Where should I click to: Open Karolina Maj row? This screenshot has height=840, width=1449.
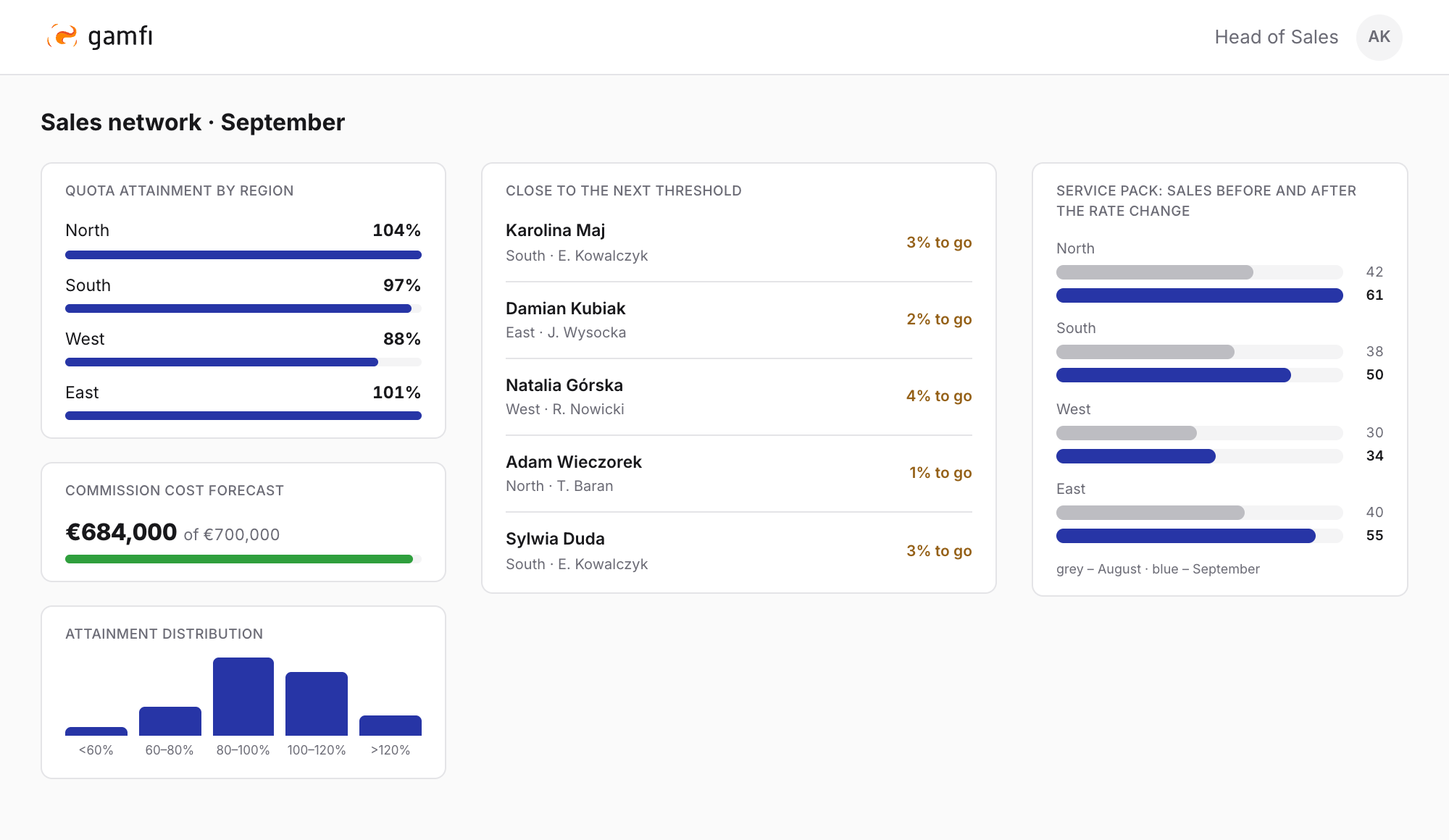pyautogui.click(x=739, y=243)
